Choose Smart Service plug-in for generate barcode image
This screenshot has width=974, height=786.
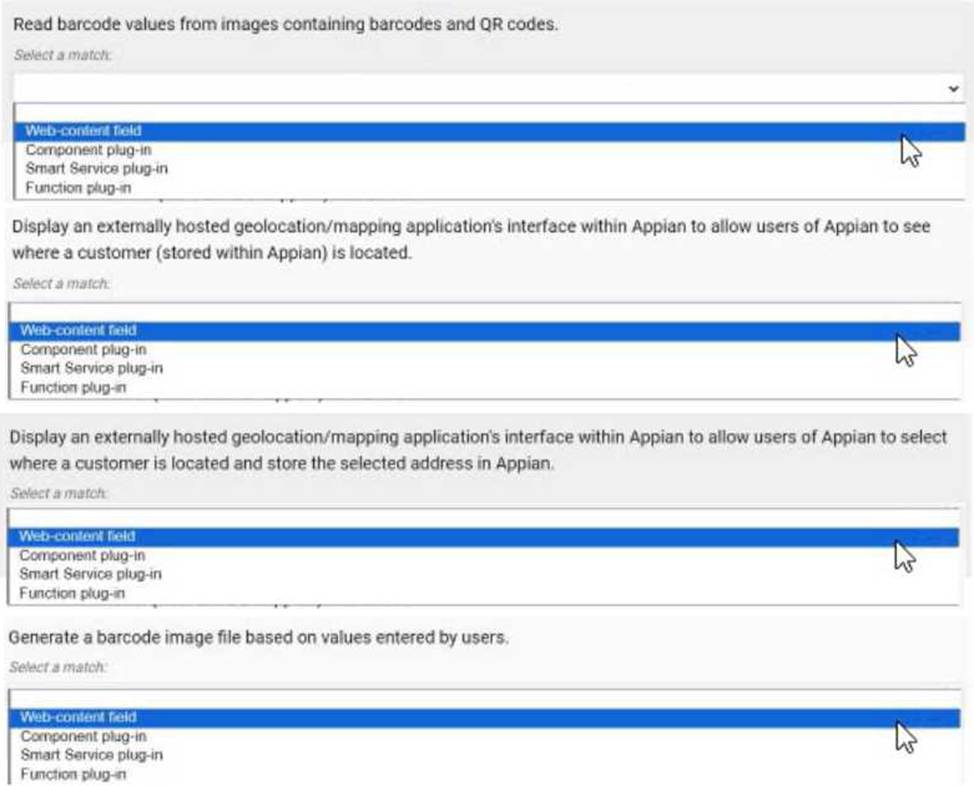[485, 754]
